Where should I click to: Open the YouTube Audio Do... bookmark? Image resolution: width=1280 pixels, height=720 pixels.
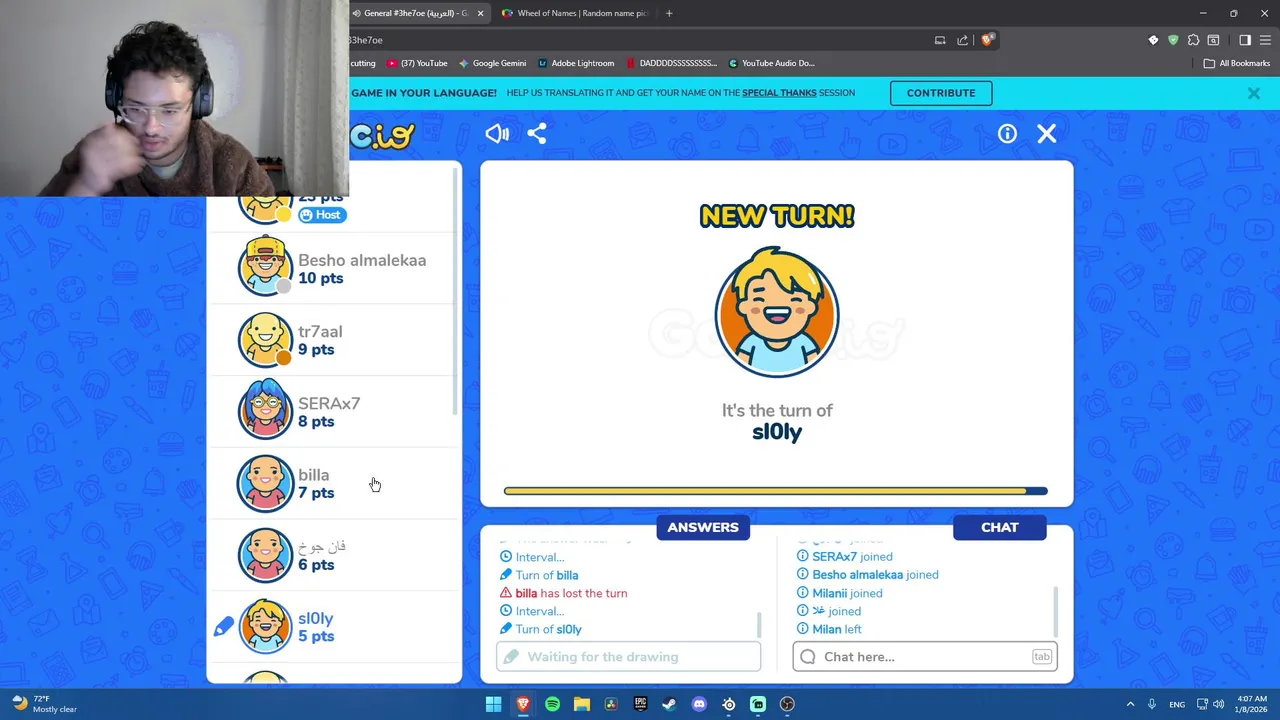[771, 63]
